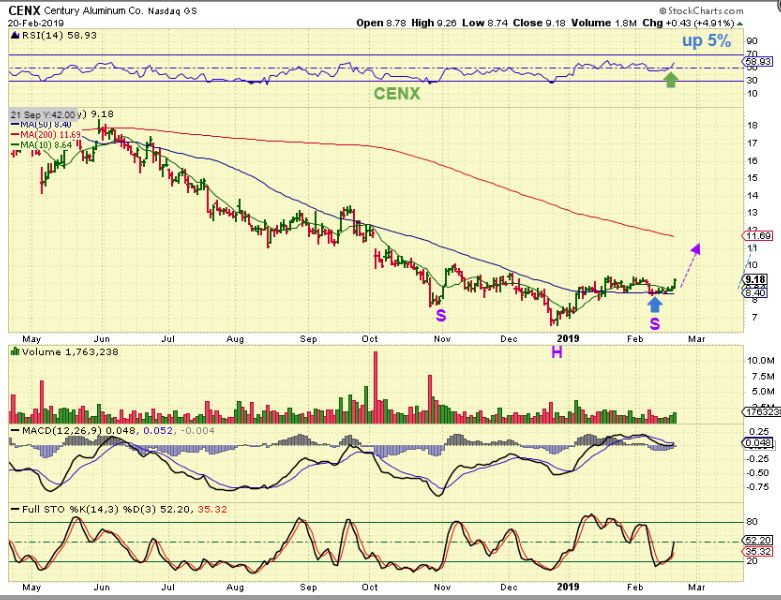Screen dimensions: 781x600
Task: Click the -0.75 tick on MACD axis
Action: pos(759,487)
